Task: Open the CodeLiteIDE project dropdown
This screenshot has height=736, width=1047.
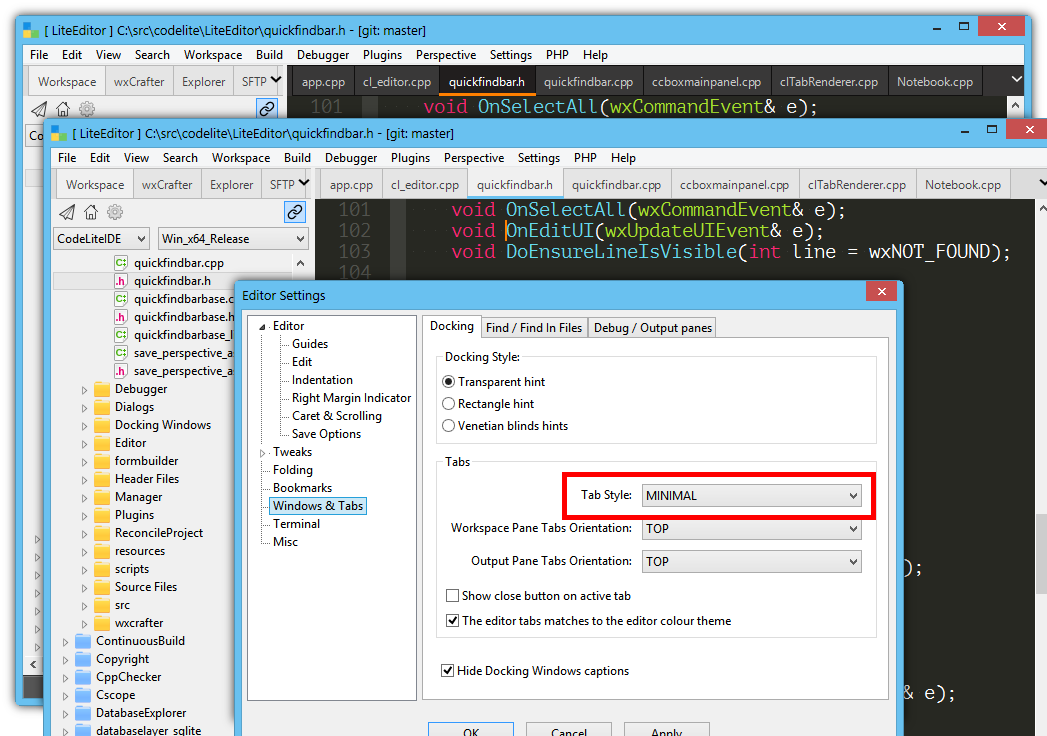Action: [101, 238]
